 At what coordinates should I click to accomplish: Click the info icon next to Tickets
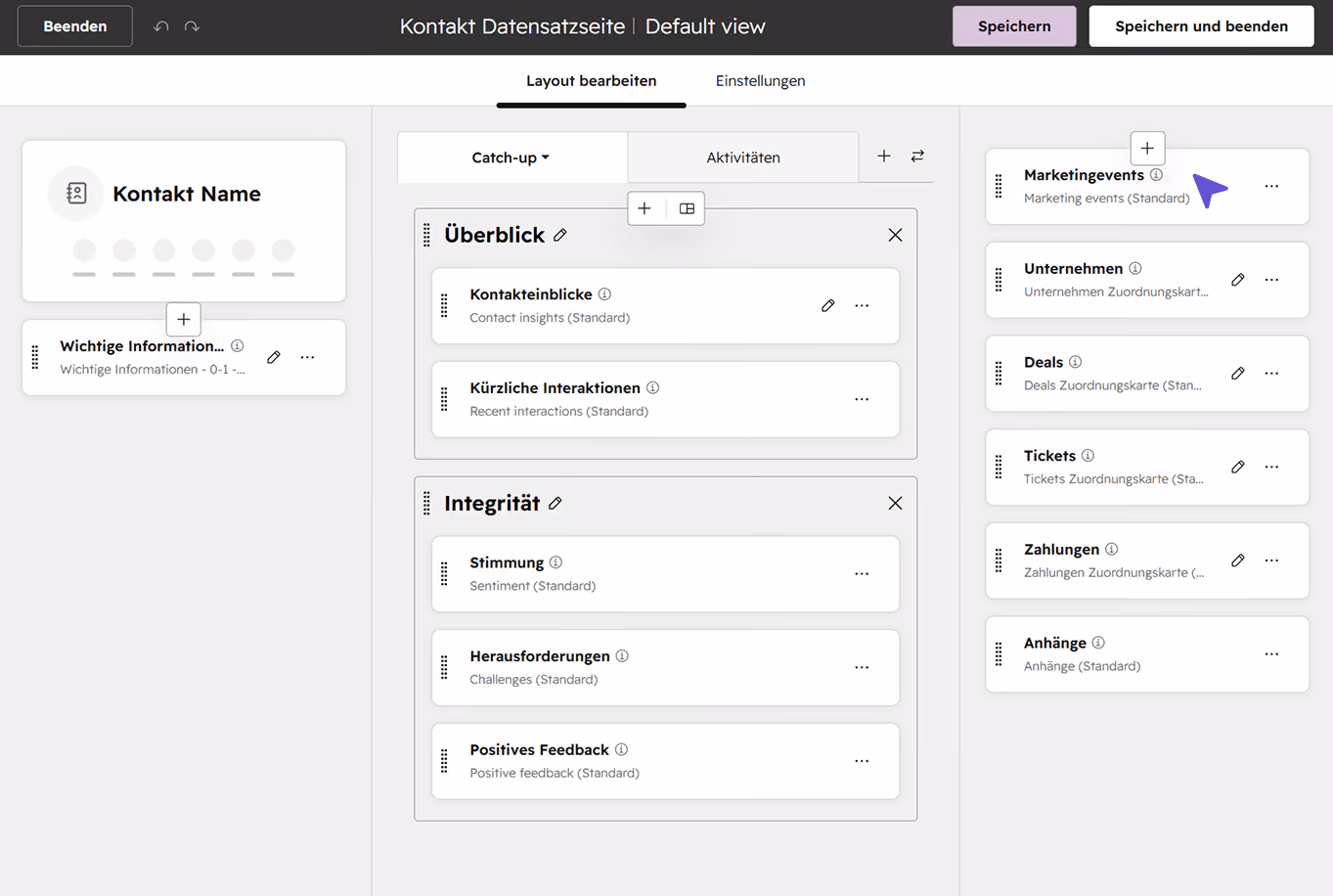pyautogui.click(x=1088, y=455)
